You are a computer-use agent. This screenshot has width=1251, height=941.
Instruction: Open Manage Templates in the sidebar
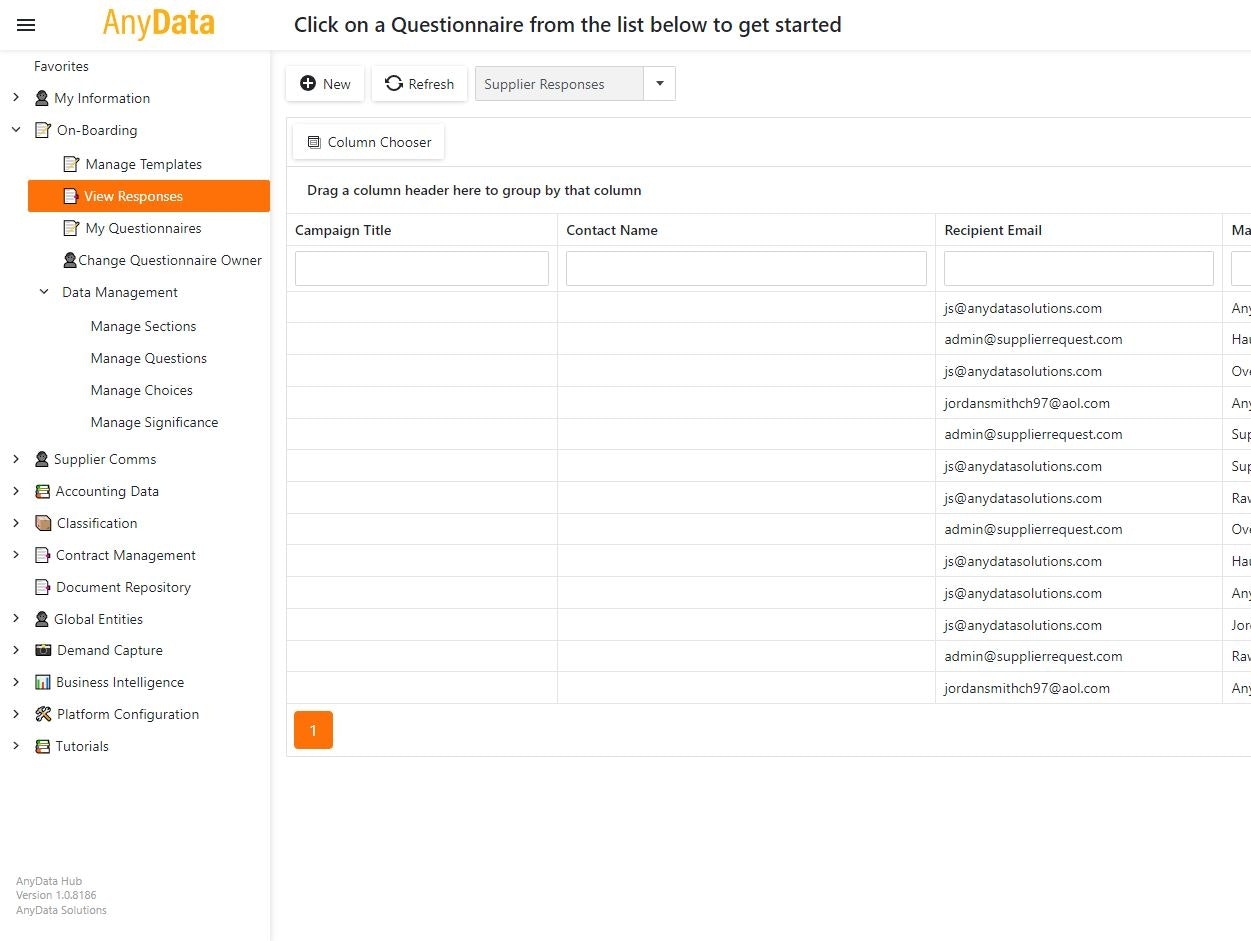[143, 164]
